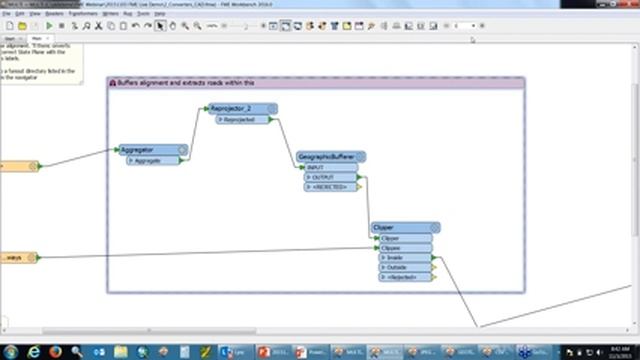Screen dimensions: 640x360
Task: Open the Transformers menu
Action: point(83,14)
